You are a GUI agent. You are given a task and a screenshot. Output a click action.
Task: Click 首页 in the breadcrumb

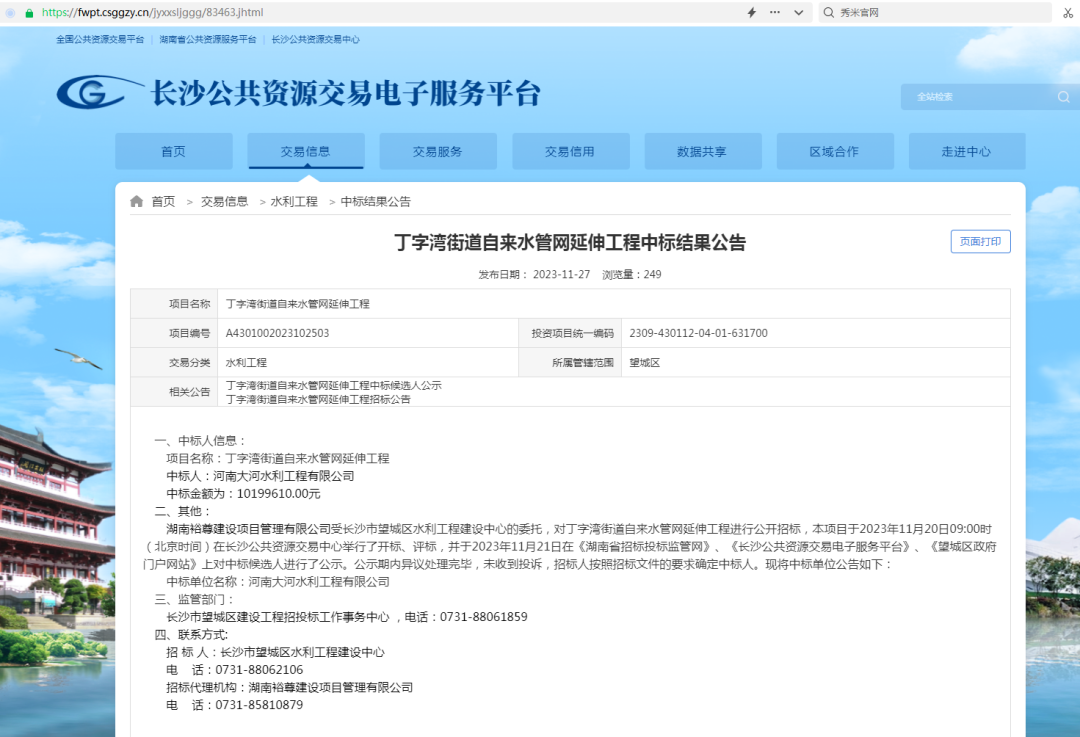click(163, 201)
